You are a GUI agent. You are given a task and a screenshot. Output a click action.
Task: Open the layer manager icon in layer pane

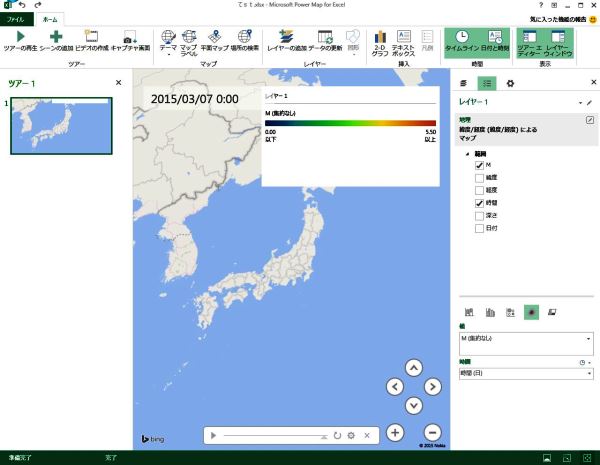click(x=463, y=83)
